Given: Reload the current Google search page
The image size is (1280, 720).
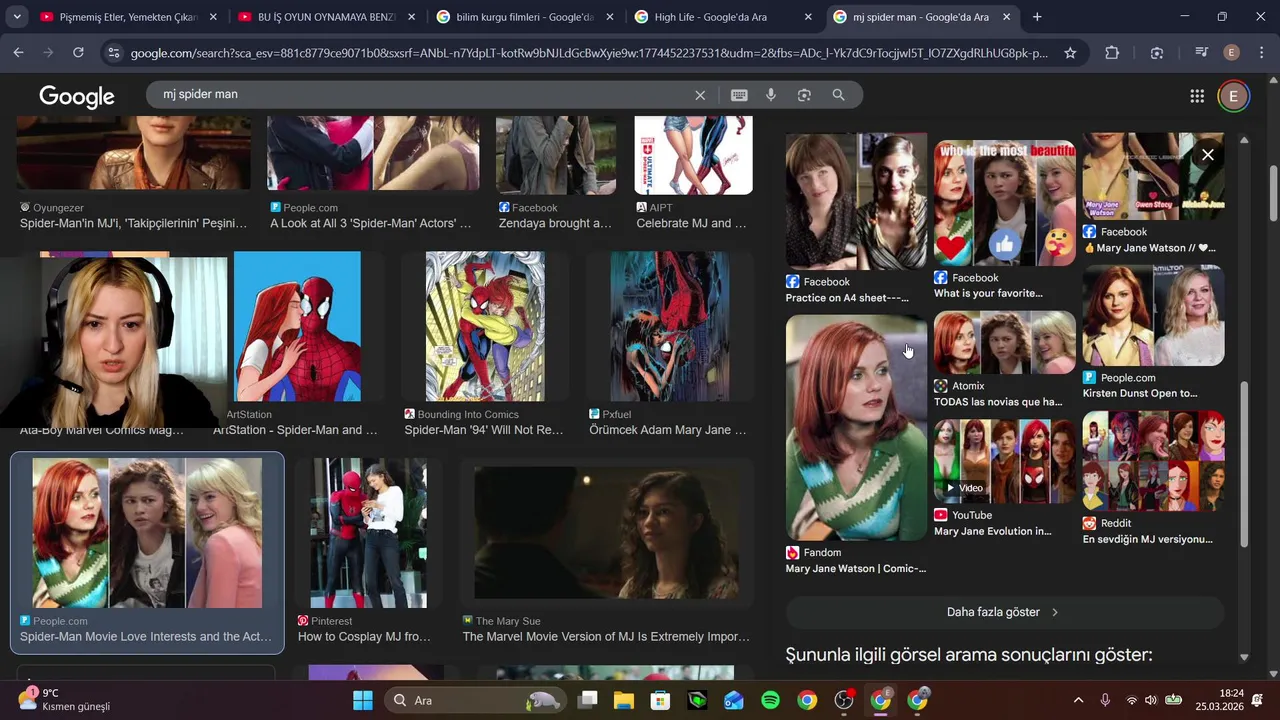Looking at the screenshot, I should pos(78,53).
